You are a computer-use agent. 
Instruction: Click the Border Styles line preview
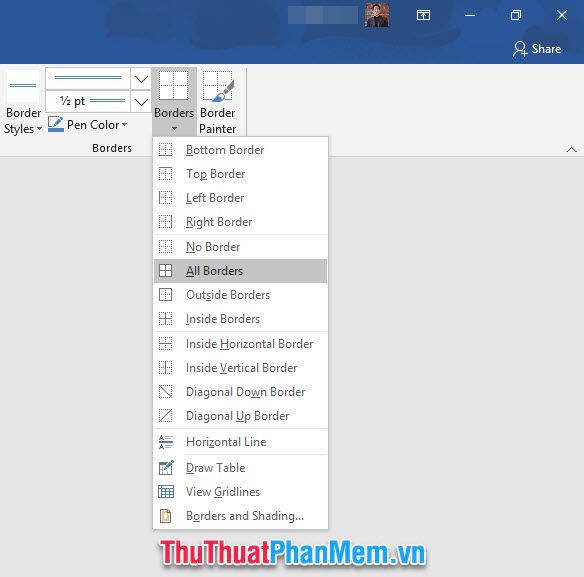[23, 86]
